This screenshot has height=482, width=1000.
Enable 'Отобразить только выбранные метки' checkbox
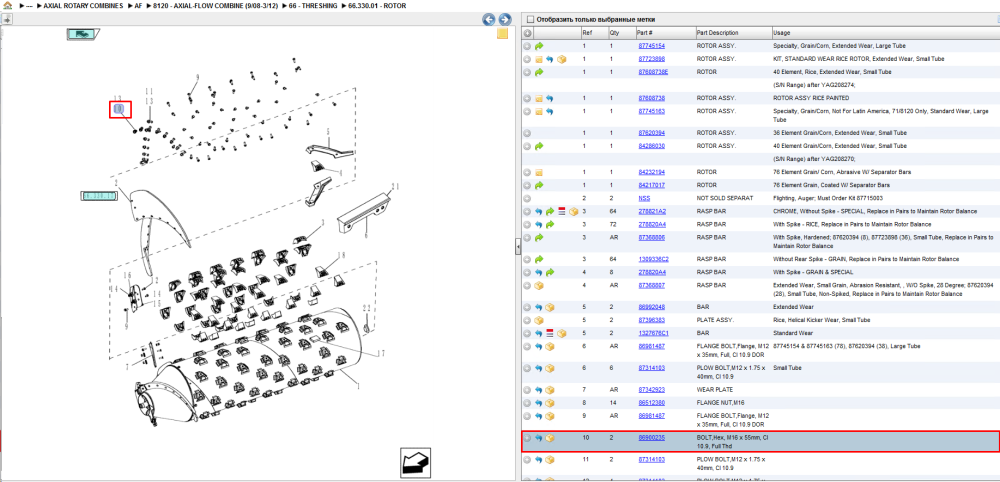point(531,19)
